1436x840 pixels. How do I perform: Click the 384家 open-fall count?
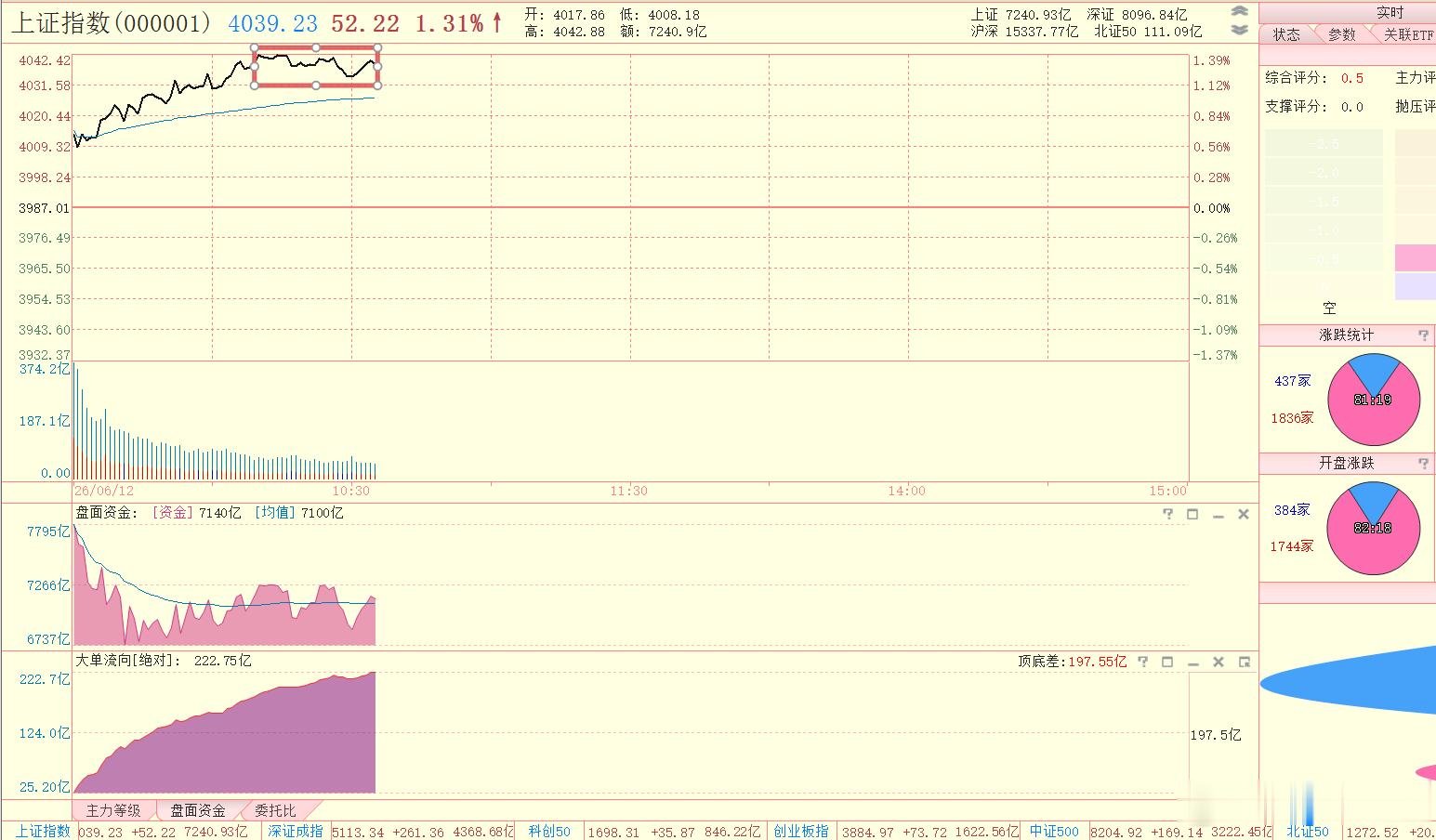1292,510
